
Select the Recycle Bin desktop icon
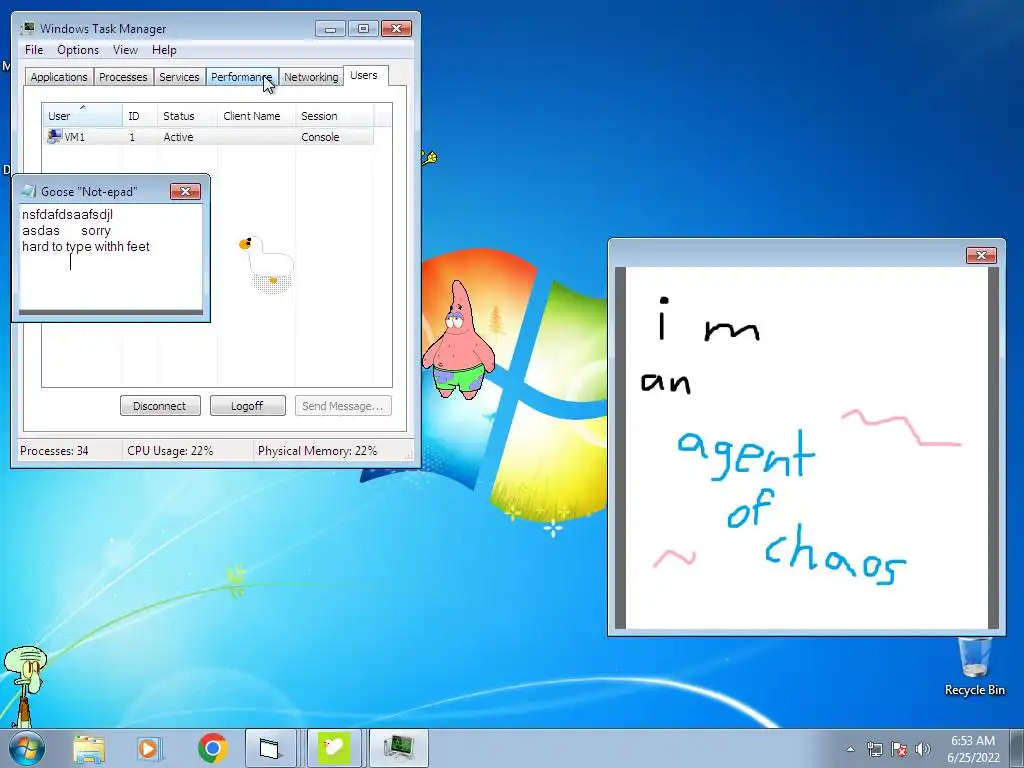click(974, 666)
